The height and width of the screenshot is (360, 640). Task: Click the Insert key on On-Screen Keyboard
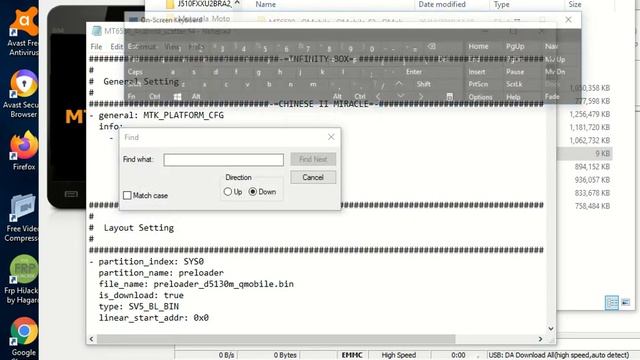(x=477, y=72)
